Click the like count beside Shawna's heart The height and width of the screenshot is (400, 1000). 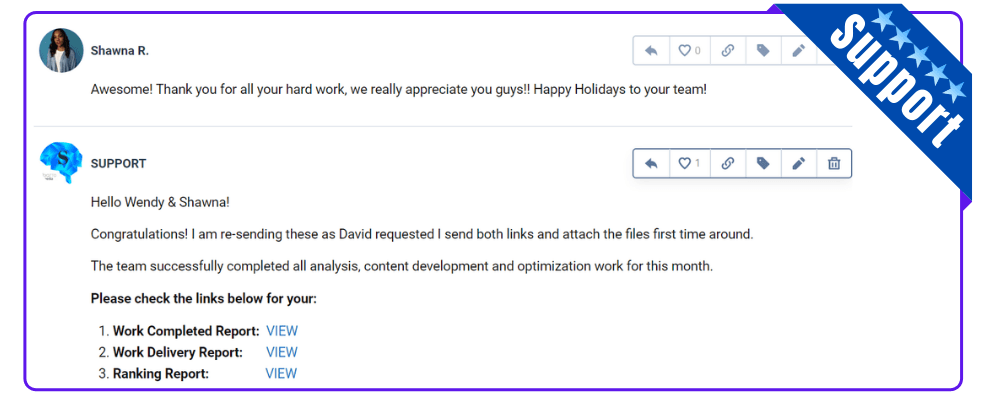(698, 50)
